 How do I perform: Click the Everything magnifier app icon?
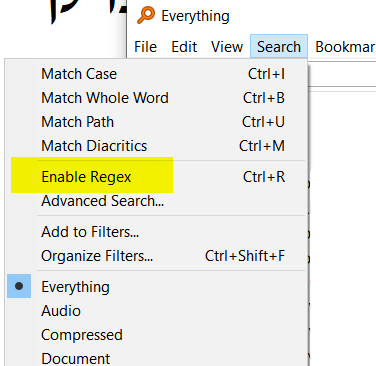pyautogui.click(x=146, y=16)
